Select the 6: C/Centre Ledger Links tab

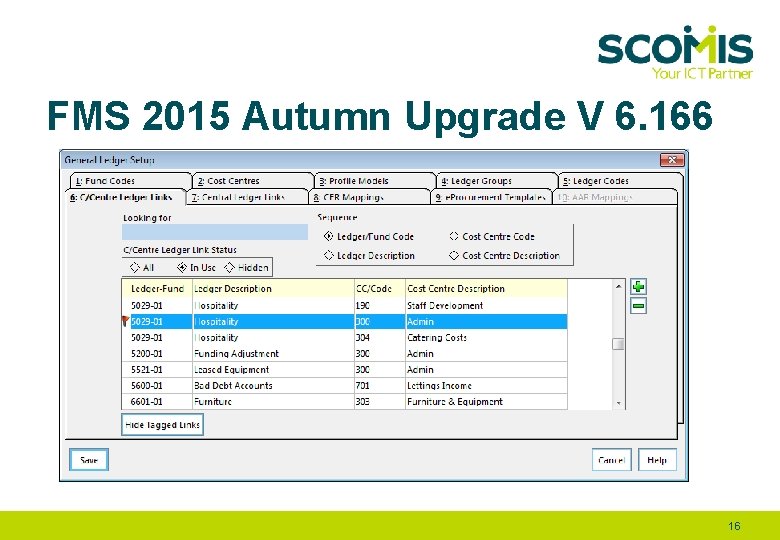(125, 197)
